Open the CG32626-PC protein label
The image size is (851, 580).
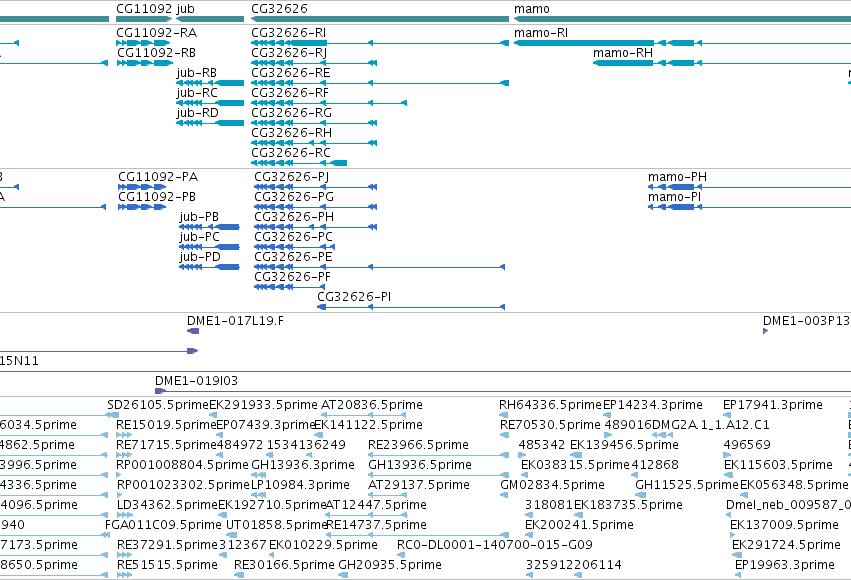coord(294,237)
